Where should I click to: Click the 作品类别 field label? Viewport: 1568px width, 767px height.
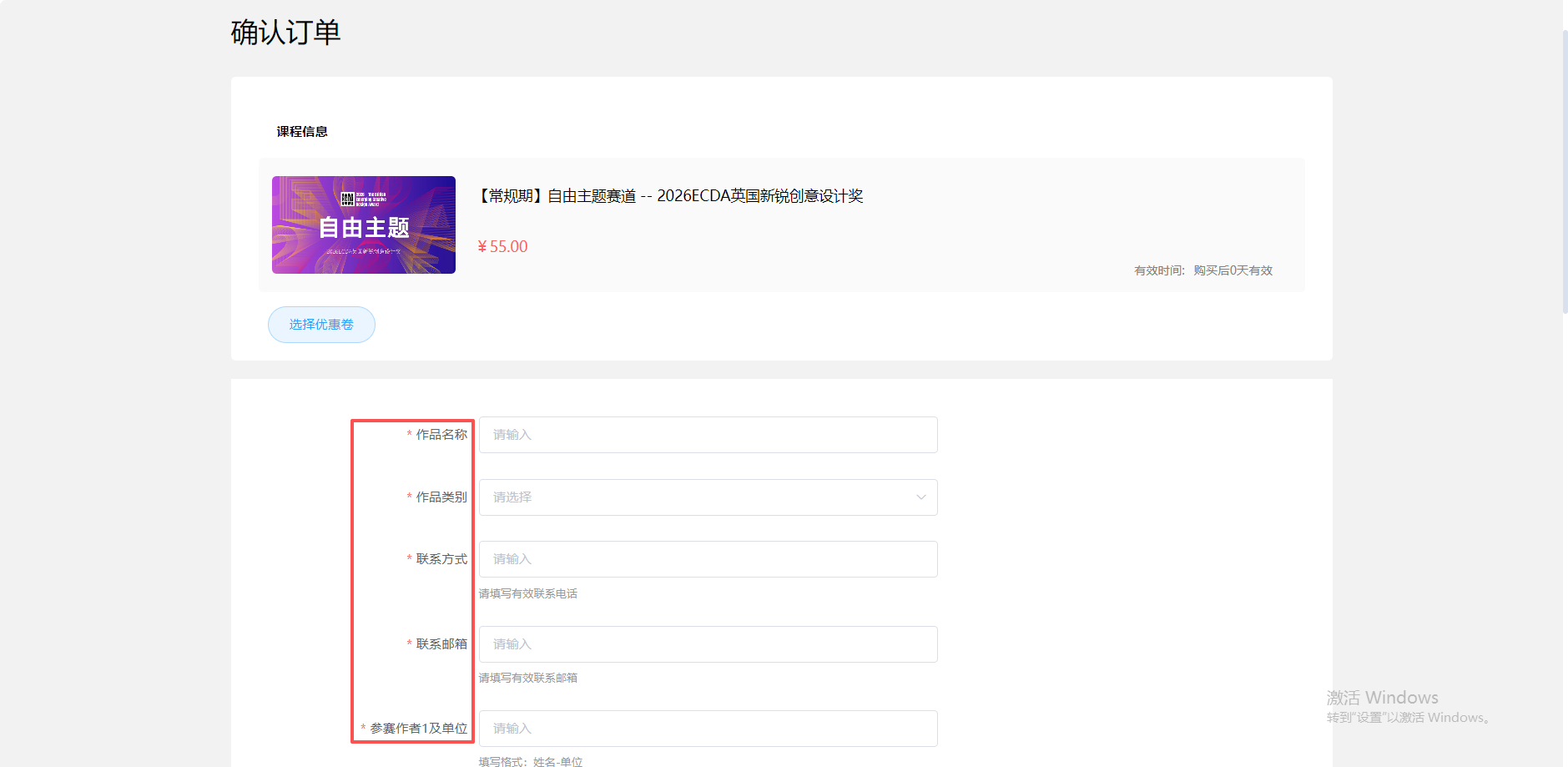tap(441, 497)
